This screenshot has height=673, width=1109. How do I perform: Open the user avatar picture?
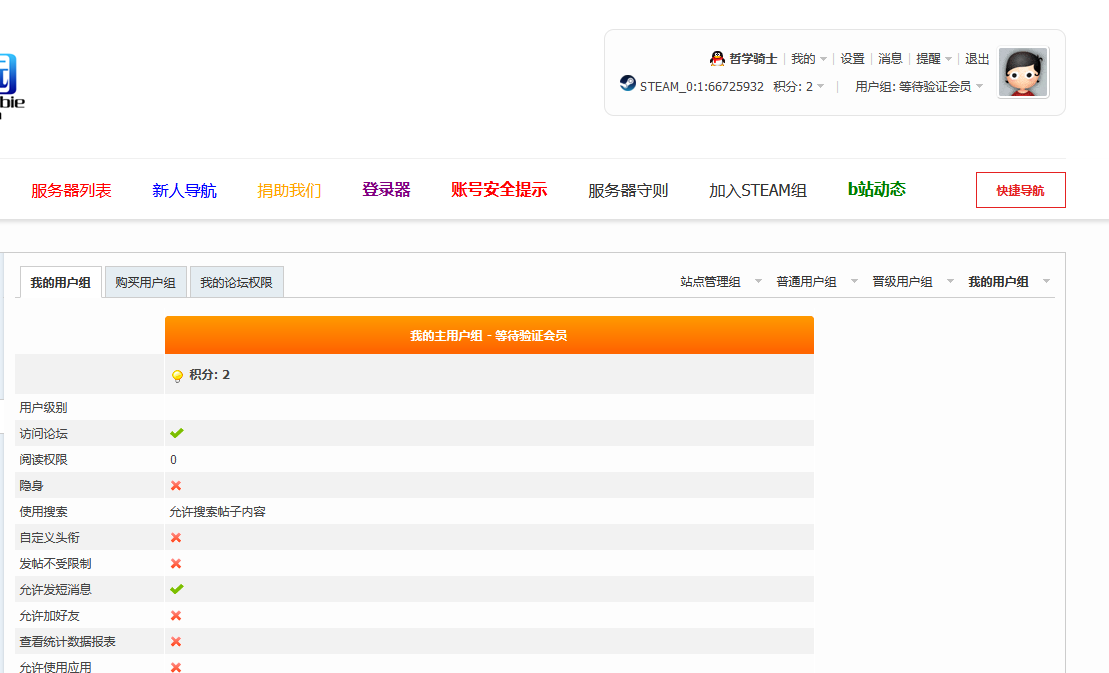click(1023, 73)
